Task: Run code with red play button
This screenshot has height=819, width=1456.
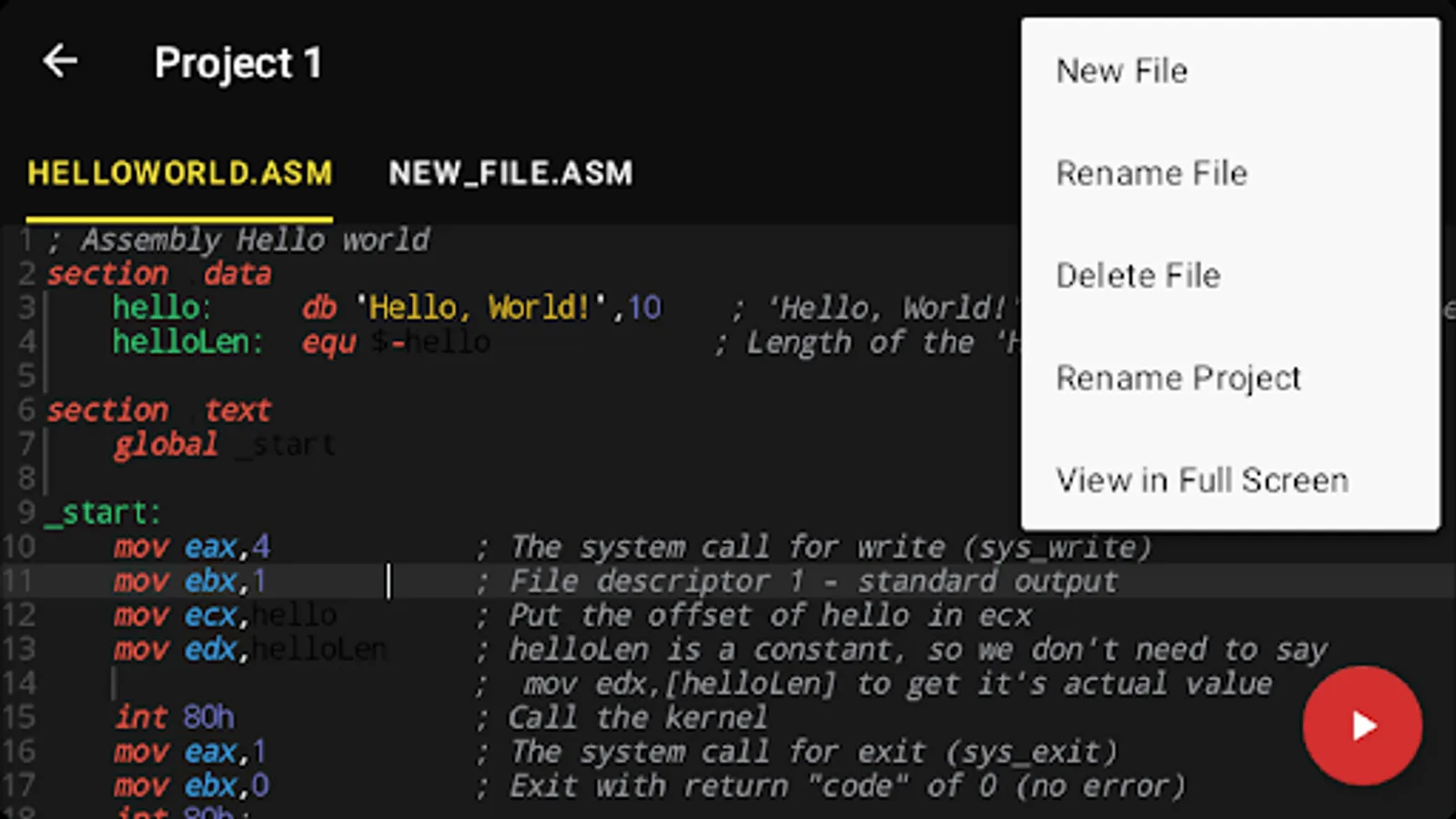Action: [x=1361, y=725]
